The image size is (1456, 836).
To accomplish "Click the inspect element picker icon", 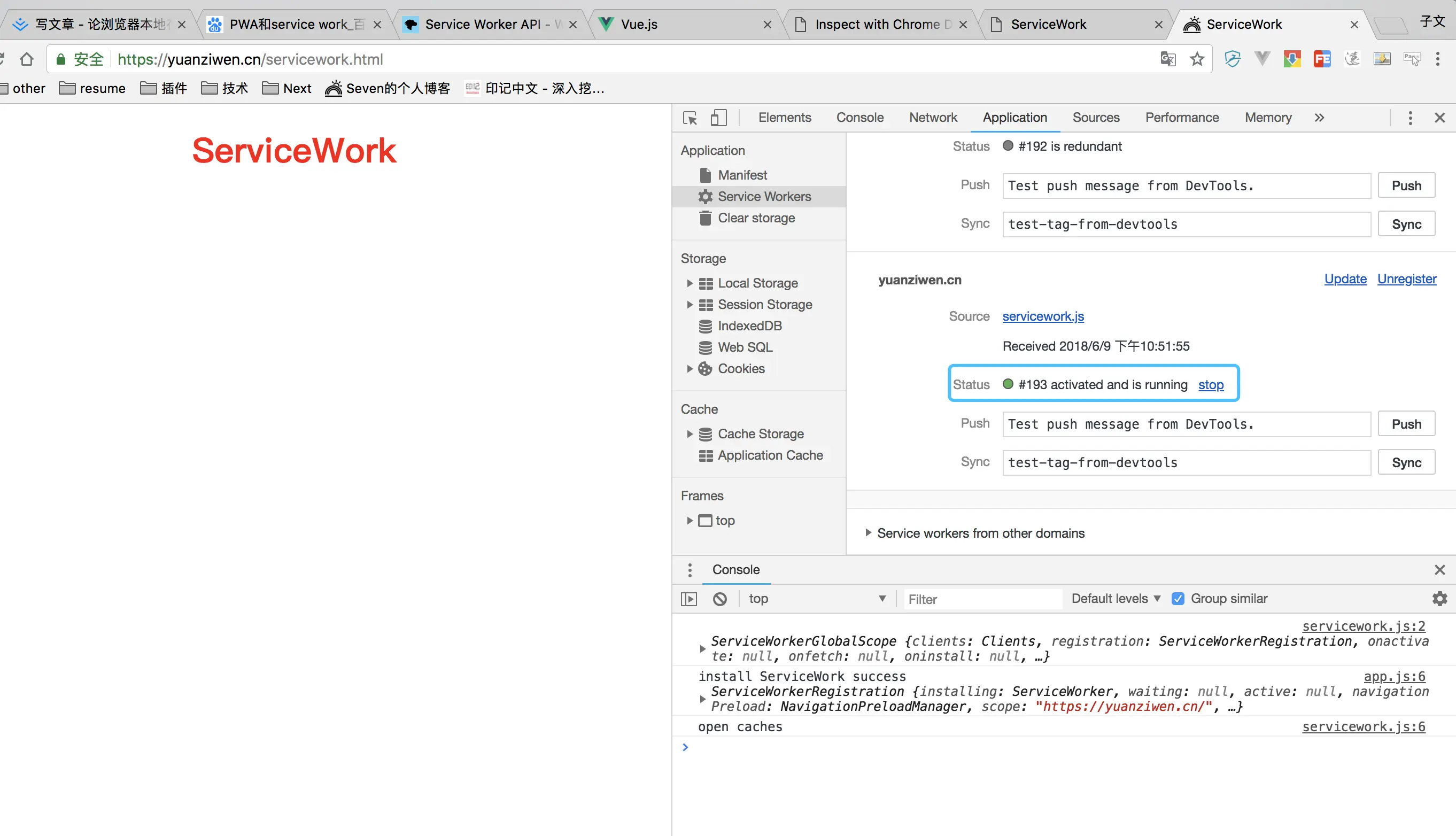I will coord(690,118).
